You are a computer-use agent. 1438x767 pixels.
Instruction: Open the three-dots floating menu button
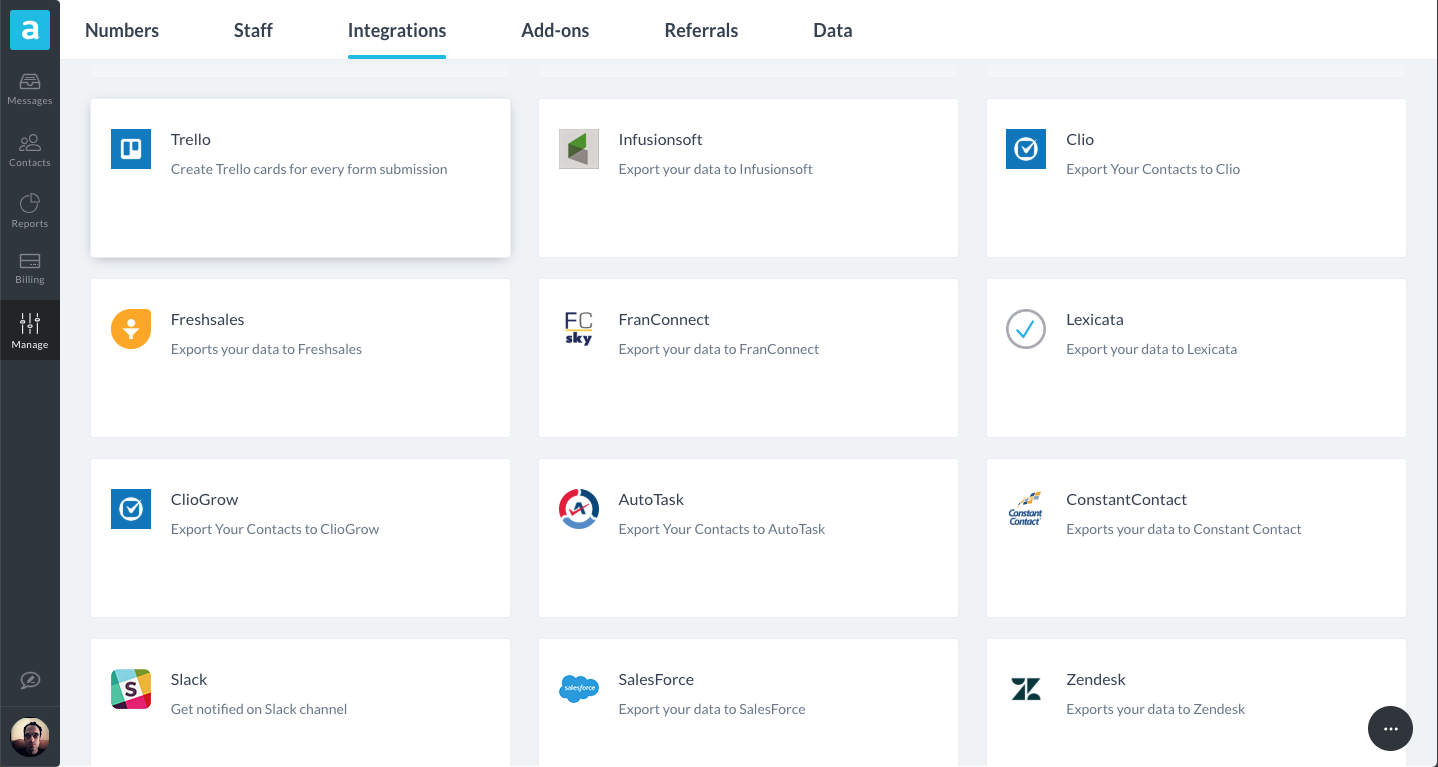point(1390,729)
